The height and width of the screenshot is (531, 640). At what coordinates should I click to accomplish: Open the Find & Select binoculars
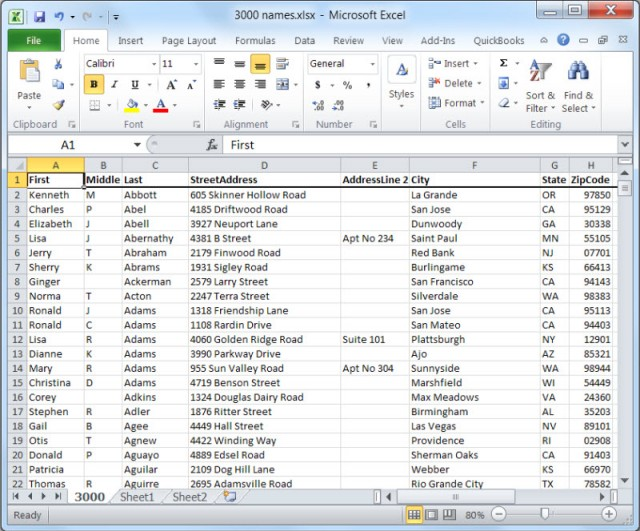pyautogui.click(x=578, y=86)
